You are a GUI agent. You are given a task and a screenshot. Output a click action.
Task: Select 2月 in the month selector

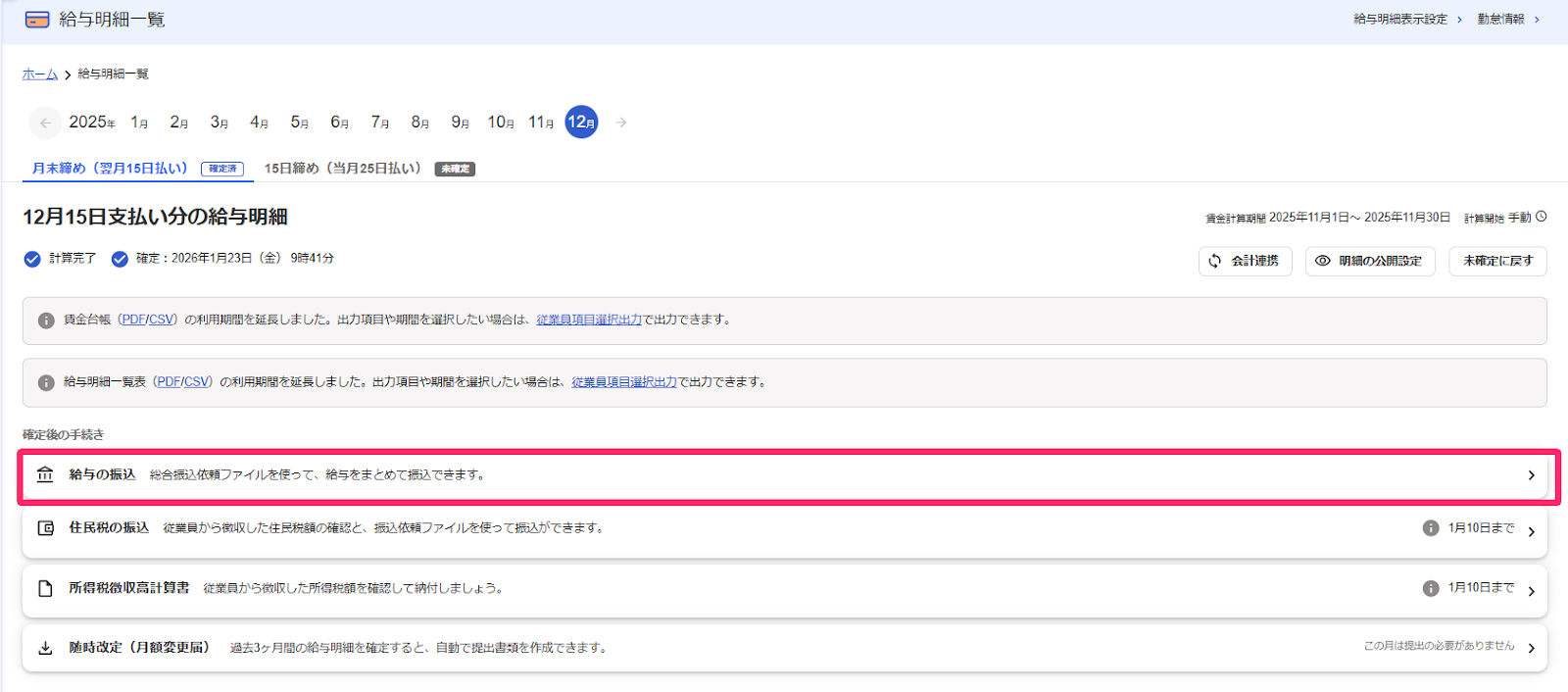(x=179, y=123)
